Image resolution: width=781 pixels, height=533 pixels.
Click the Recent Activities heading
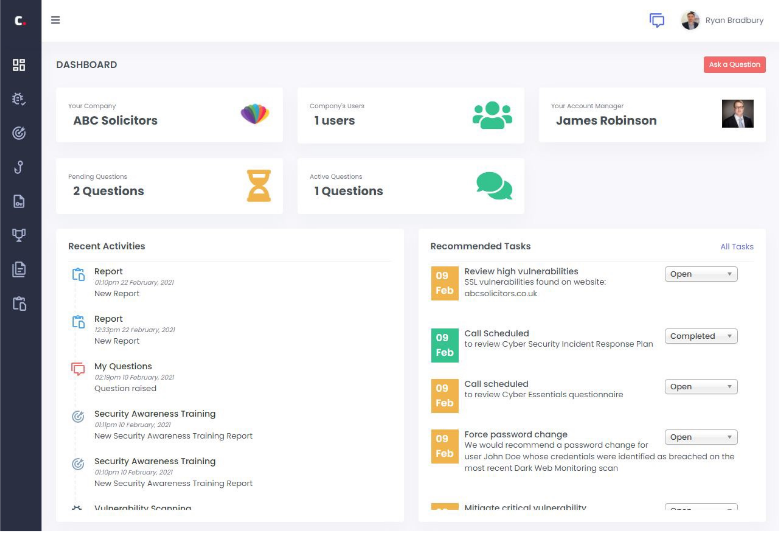click(107, 246)
